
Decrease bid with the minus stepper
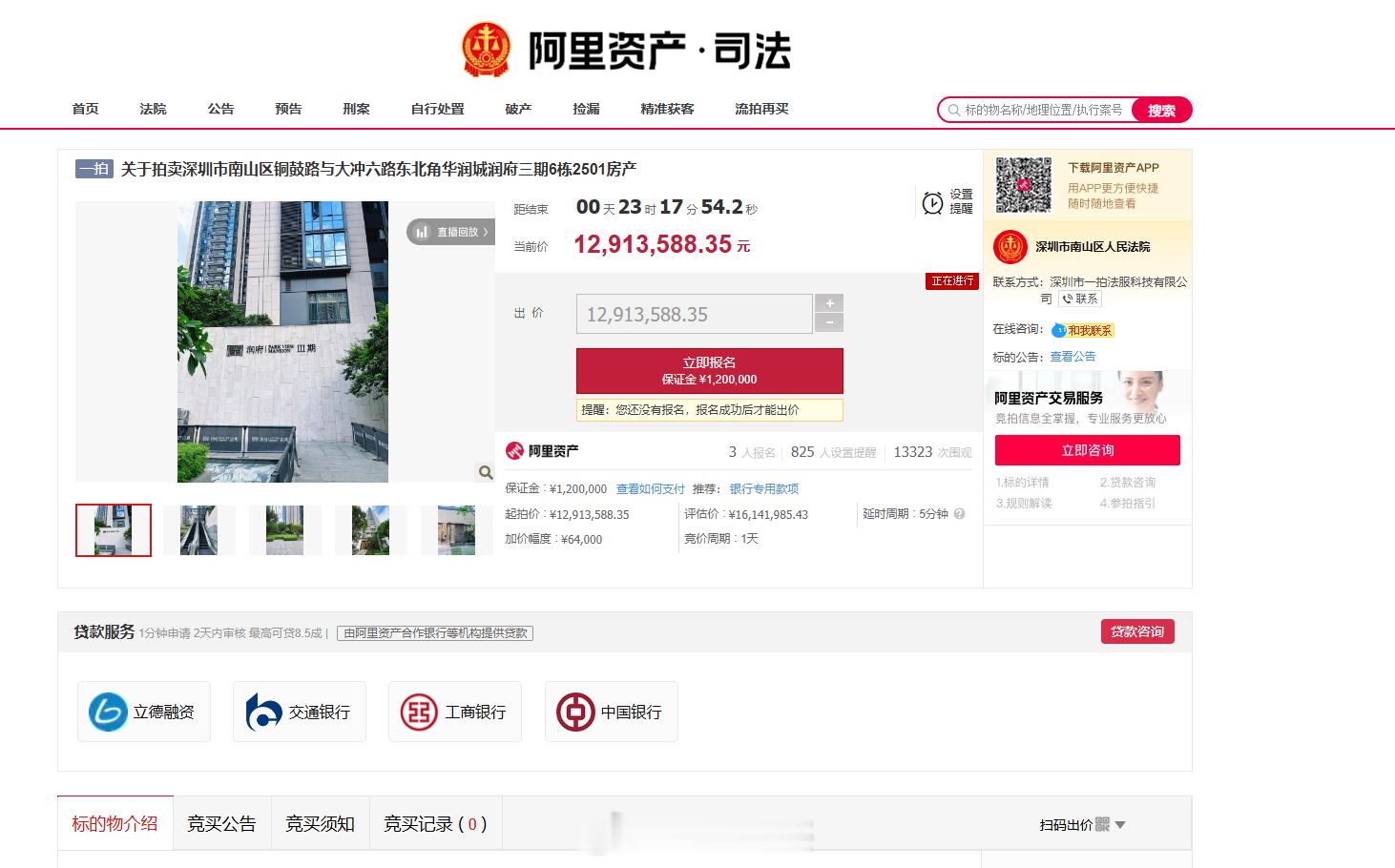[x=830, y=322]
